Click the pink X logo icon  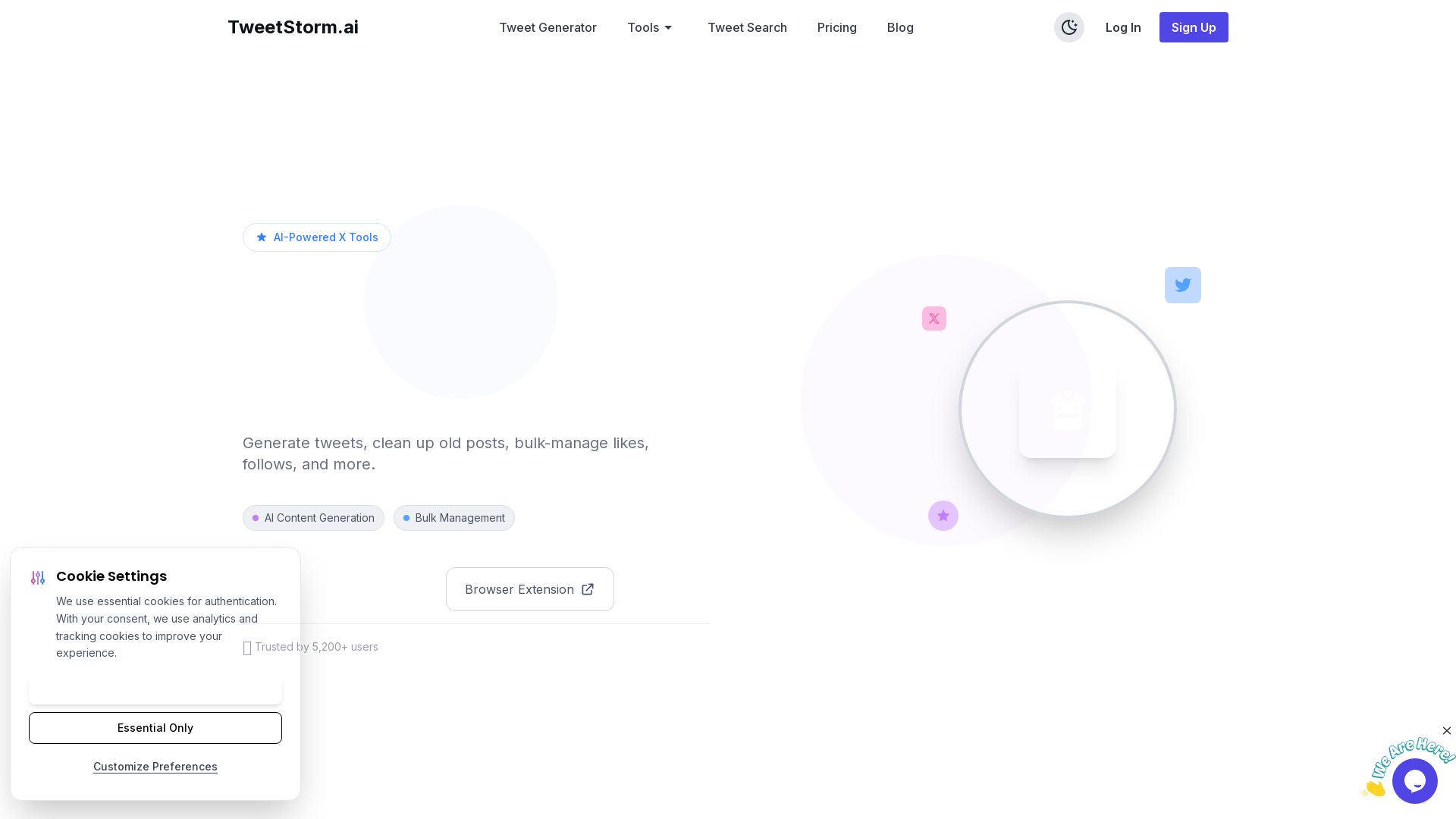pos(934,318)
